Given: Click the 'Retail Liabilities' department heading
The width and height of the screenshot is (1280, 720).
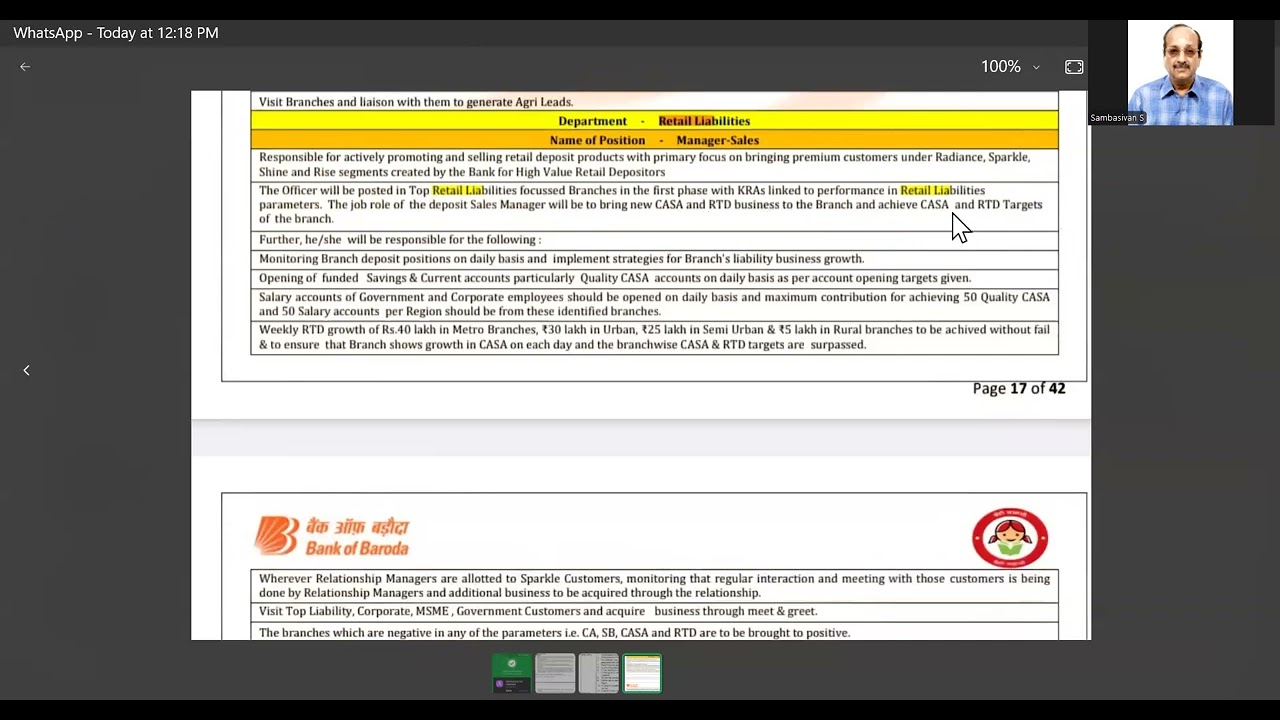Looking at the screenshot, I should [x=704, y=121].
